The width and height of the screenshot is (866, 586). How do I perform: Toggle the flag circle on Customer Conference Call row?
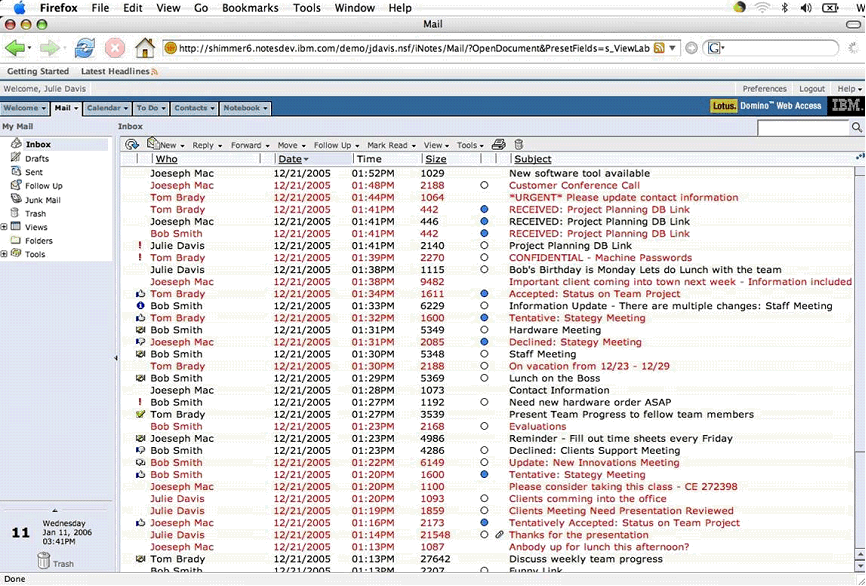tap(484, 186)
